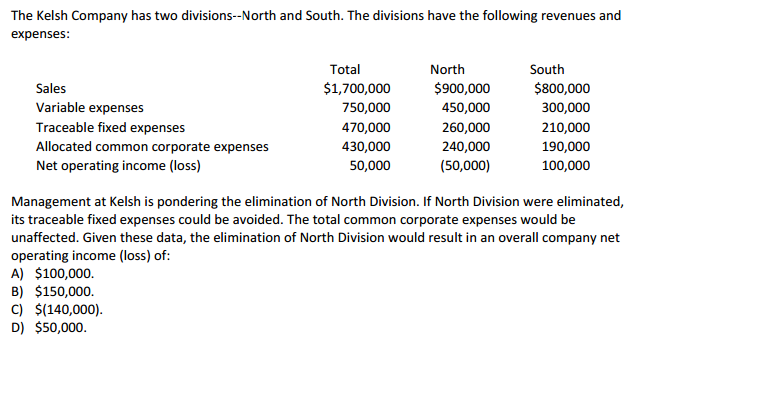Choose answer B) $150,000
The image size is (772, 405).
tap(53, 292)
